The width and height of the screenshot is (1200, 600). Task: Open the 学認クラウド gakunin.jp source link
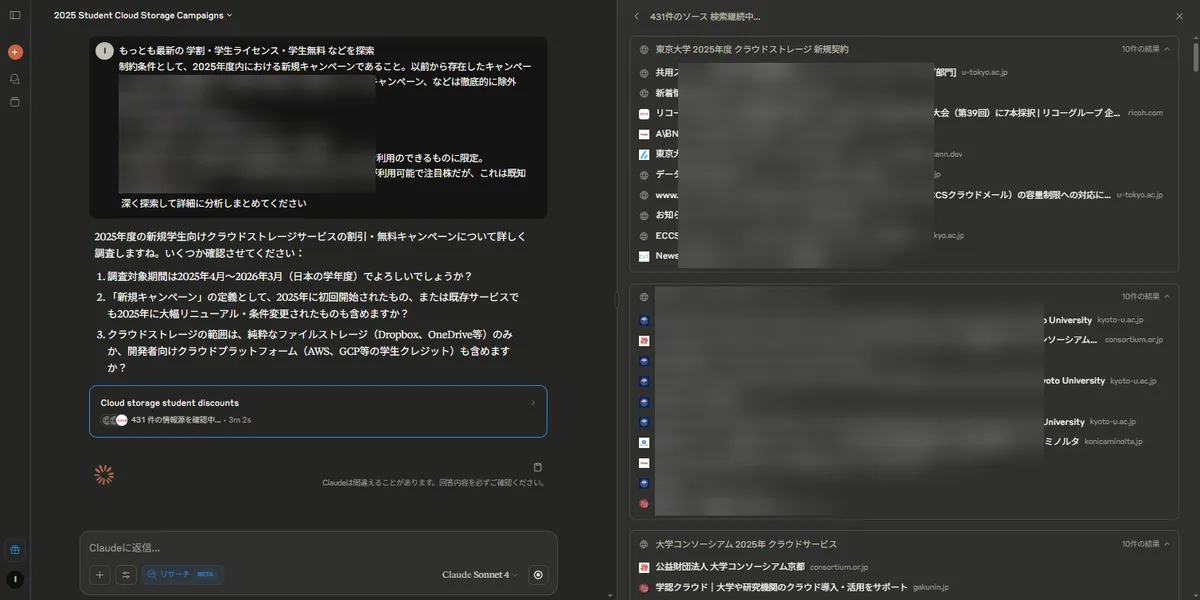click(x=782, y=587)
